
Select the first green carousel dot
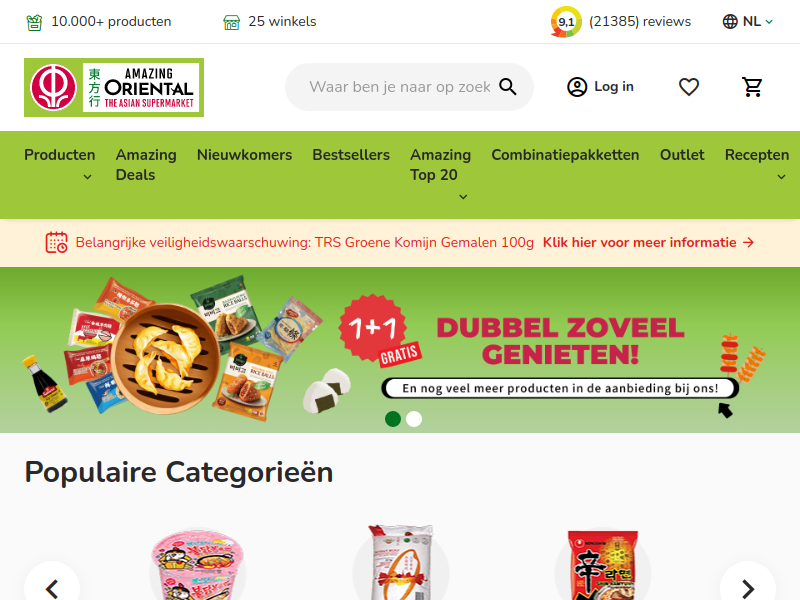click(x=393, y=419)
